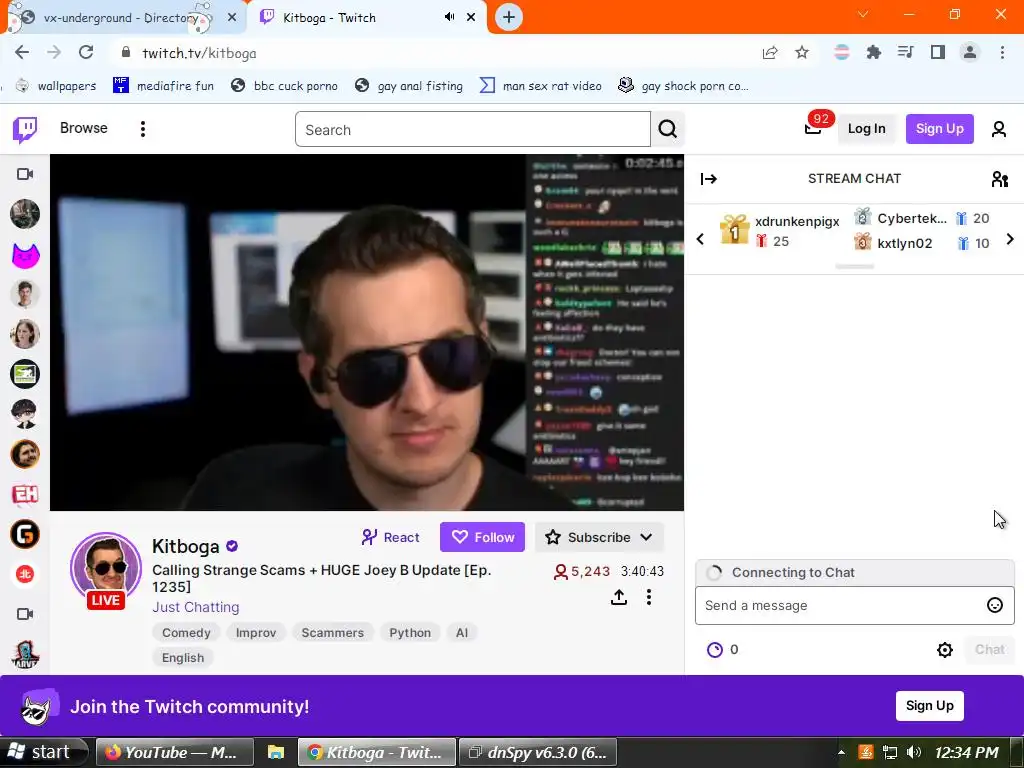Open Chrome media controls icon
1024x768 pixels.
[x=905, y=53]
